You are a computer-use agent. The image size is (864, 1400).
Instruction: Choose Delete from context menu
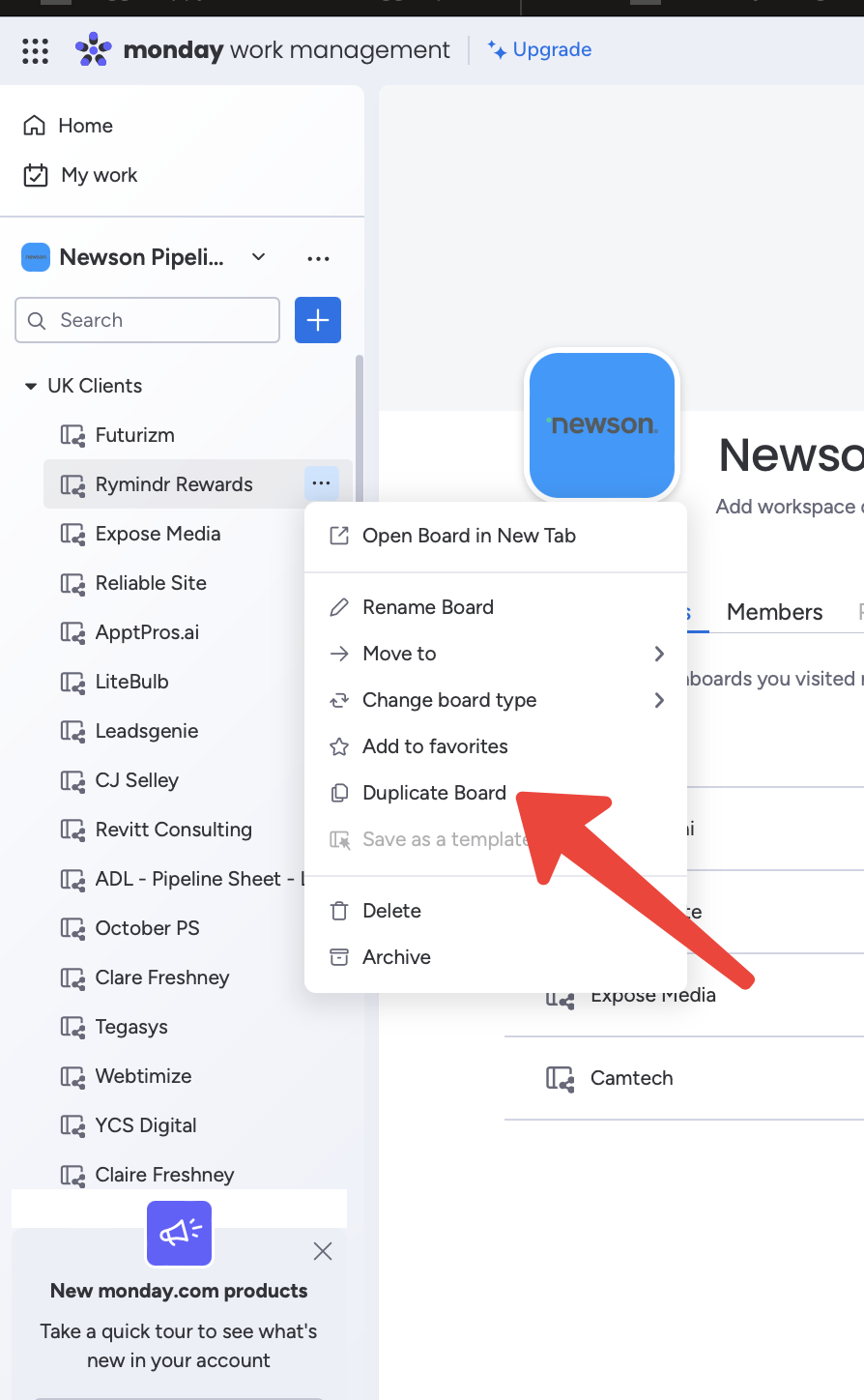pos(496,911)
